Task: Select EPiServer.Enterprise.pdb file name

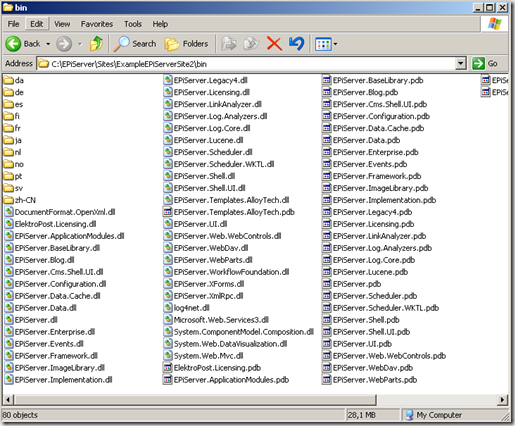Action: [x=376, y=152]
